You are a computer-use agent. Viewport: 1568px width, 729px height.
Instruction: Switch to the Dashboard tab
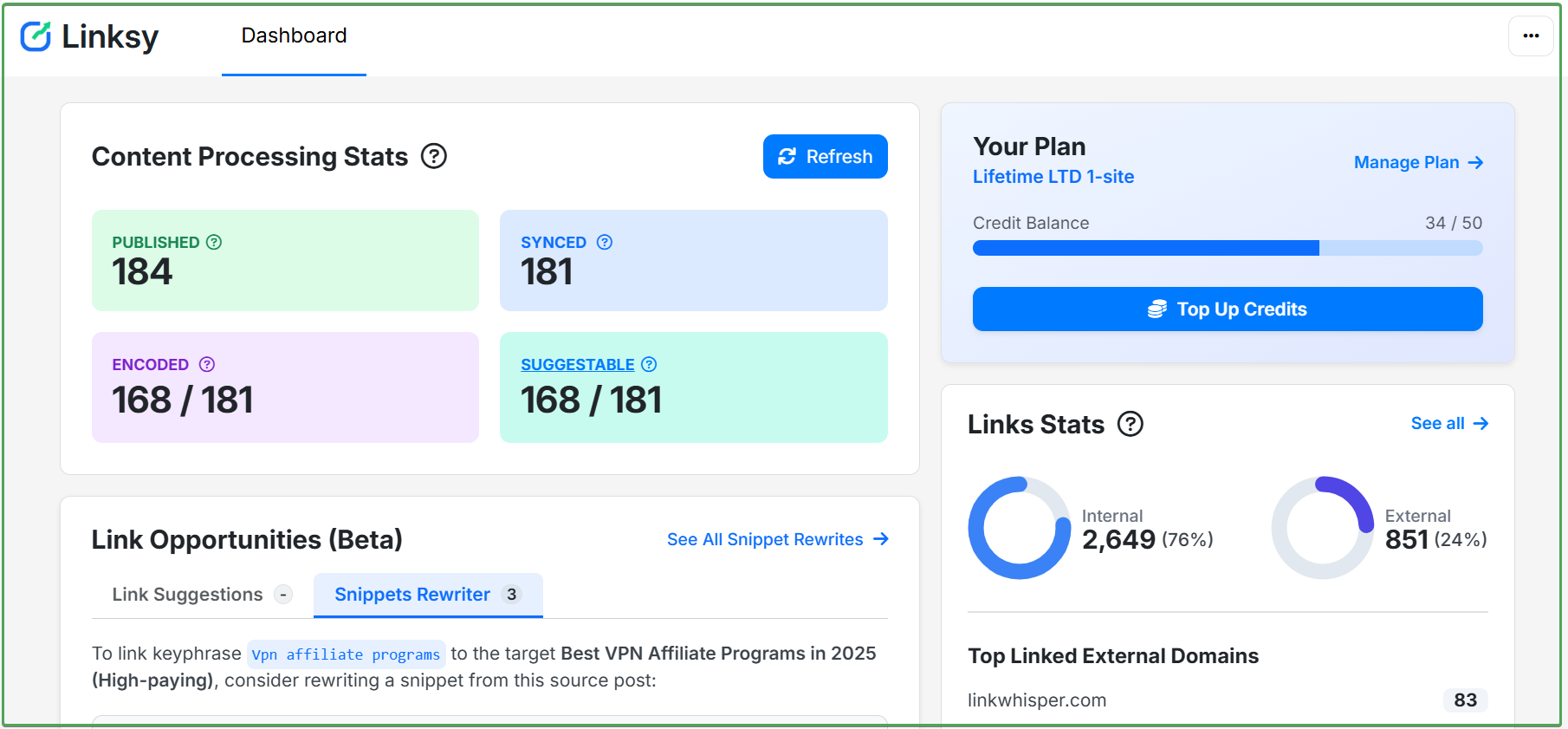294,36
